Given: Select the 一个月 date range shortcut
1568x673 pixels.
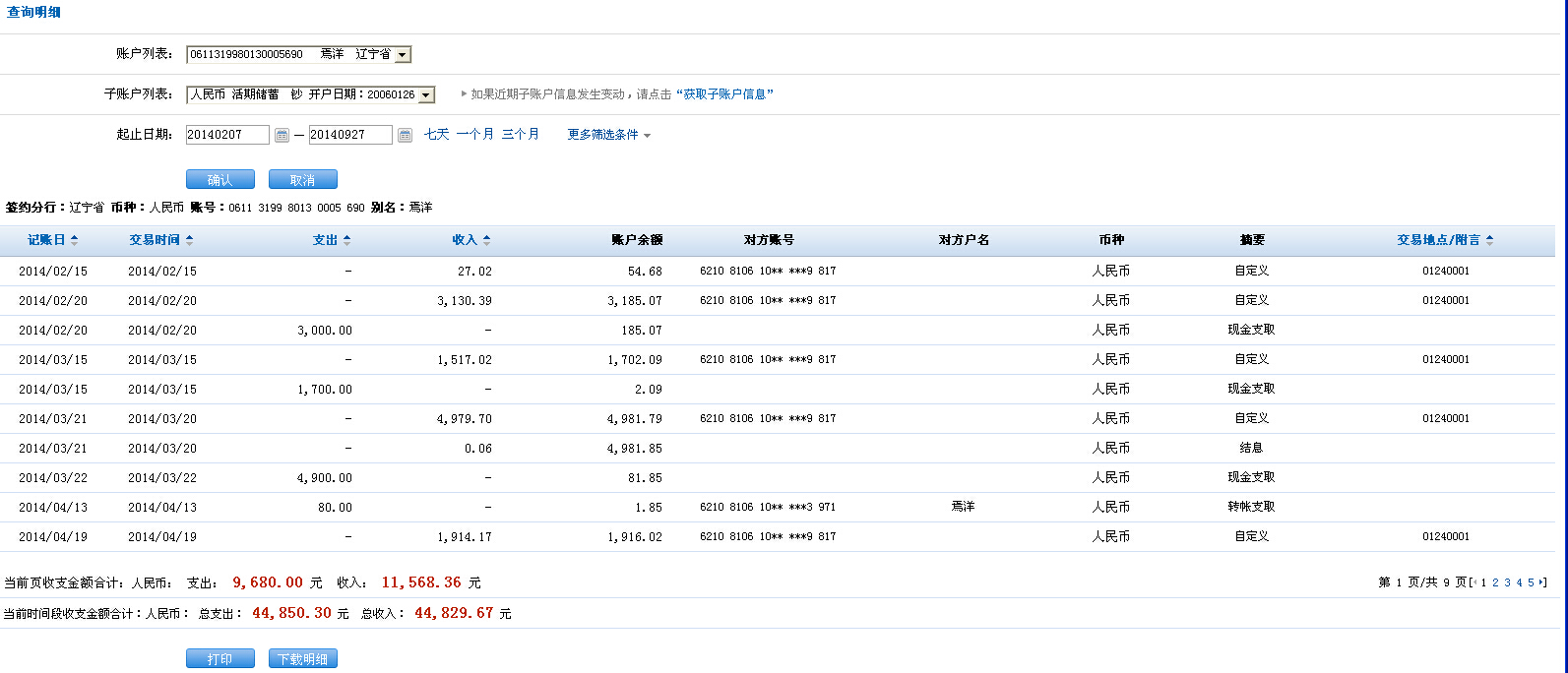Looking at the screenshot, I should pos(474,135).
